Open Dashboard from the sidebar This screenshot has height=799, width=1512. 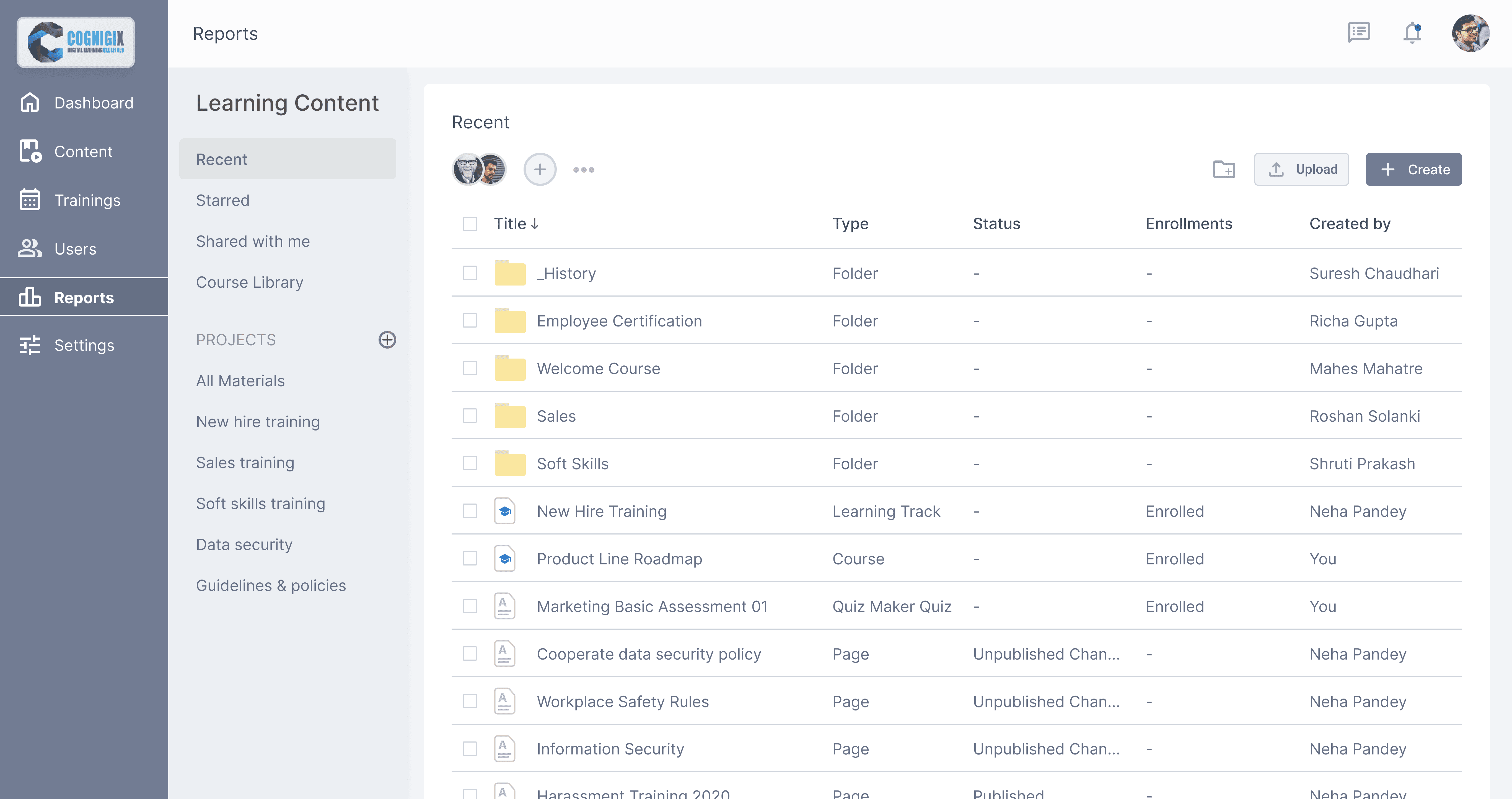point(93,103)
